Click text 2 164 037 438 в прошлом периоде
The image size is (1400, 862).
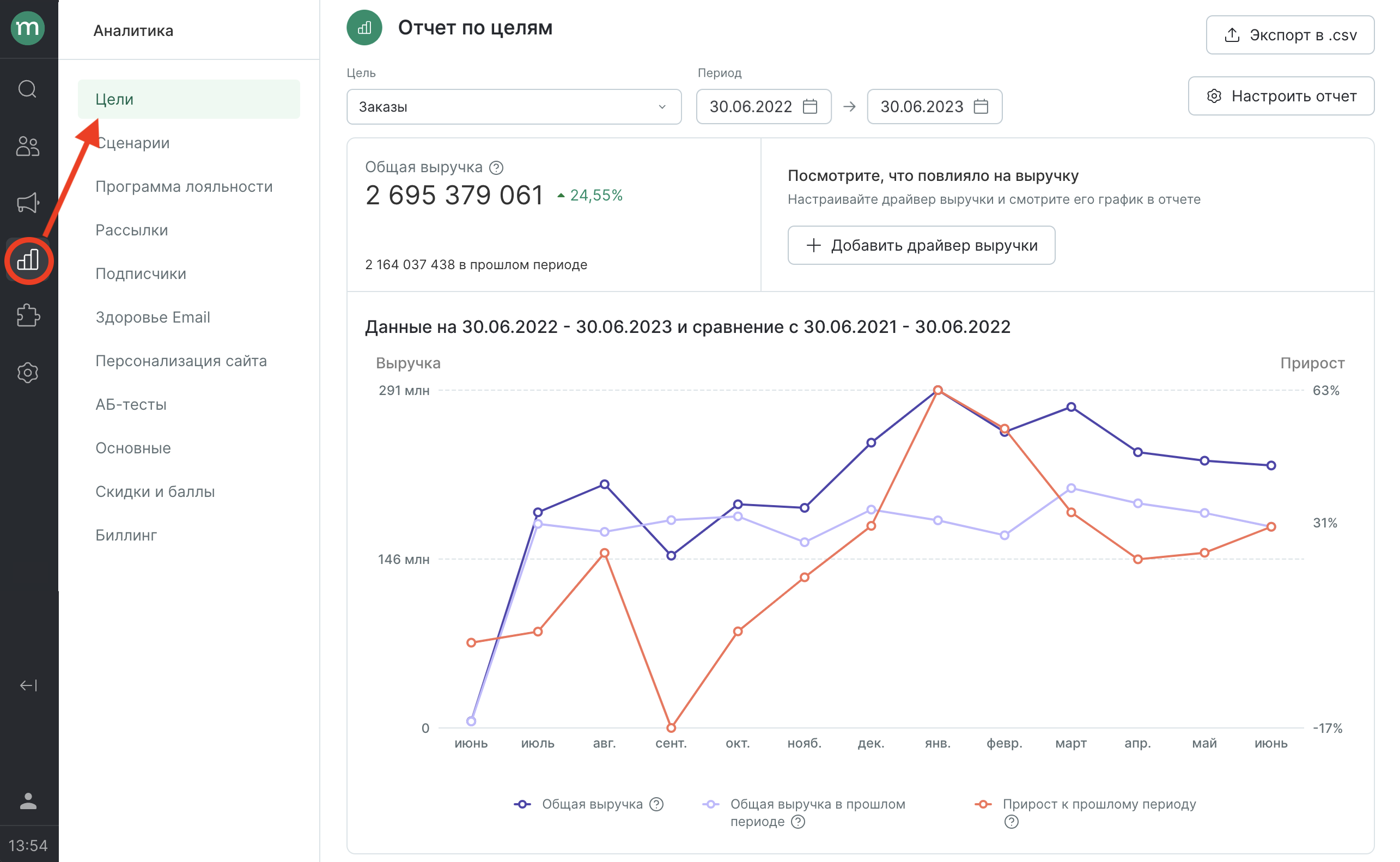click(x=476, y=264)
